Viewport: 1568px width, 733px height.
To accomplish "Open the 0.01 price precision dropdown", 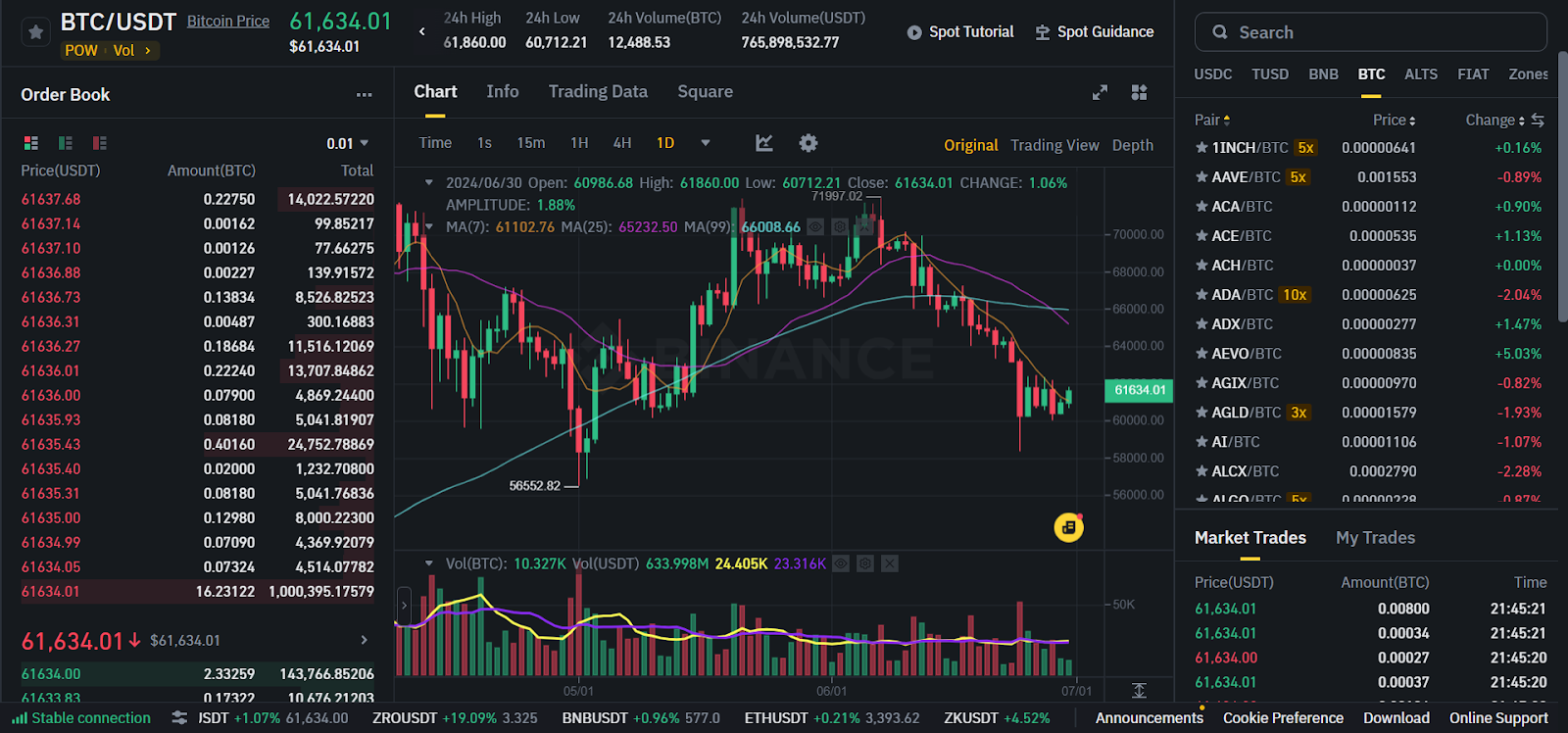I will click(x=348, y=143).
